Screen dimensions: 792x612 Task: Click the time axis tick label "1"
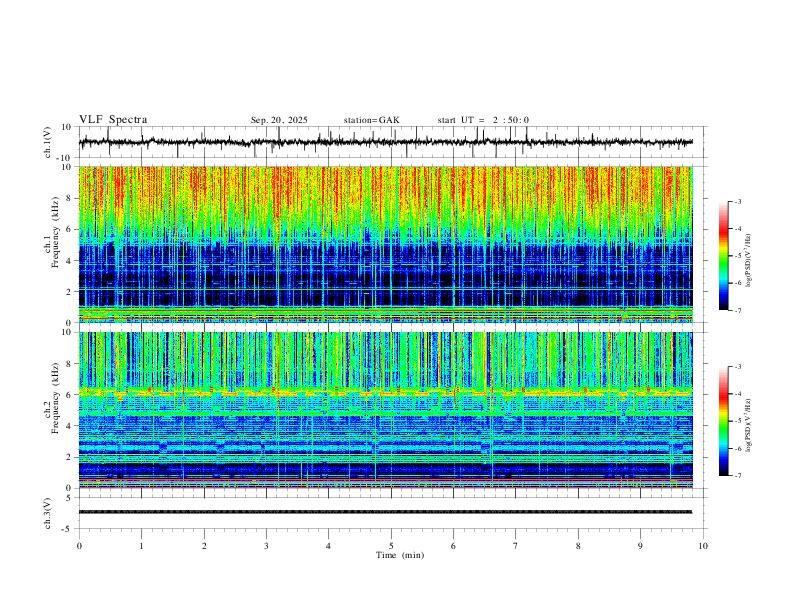pyautogui.click(x=141, y=546)
